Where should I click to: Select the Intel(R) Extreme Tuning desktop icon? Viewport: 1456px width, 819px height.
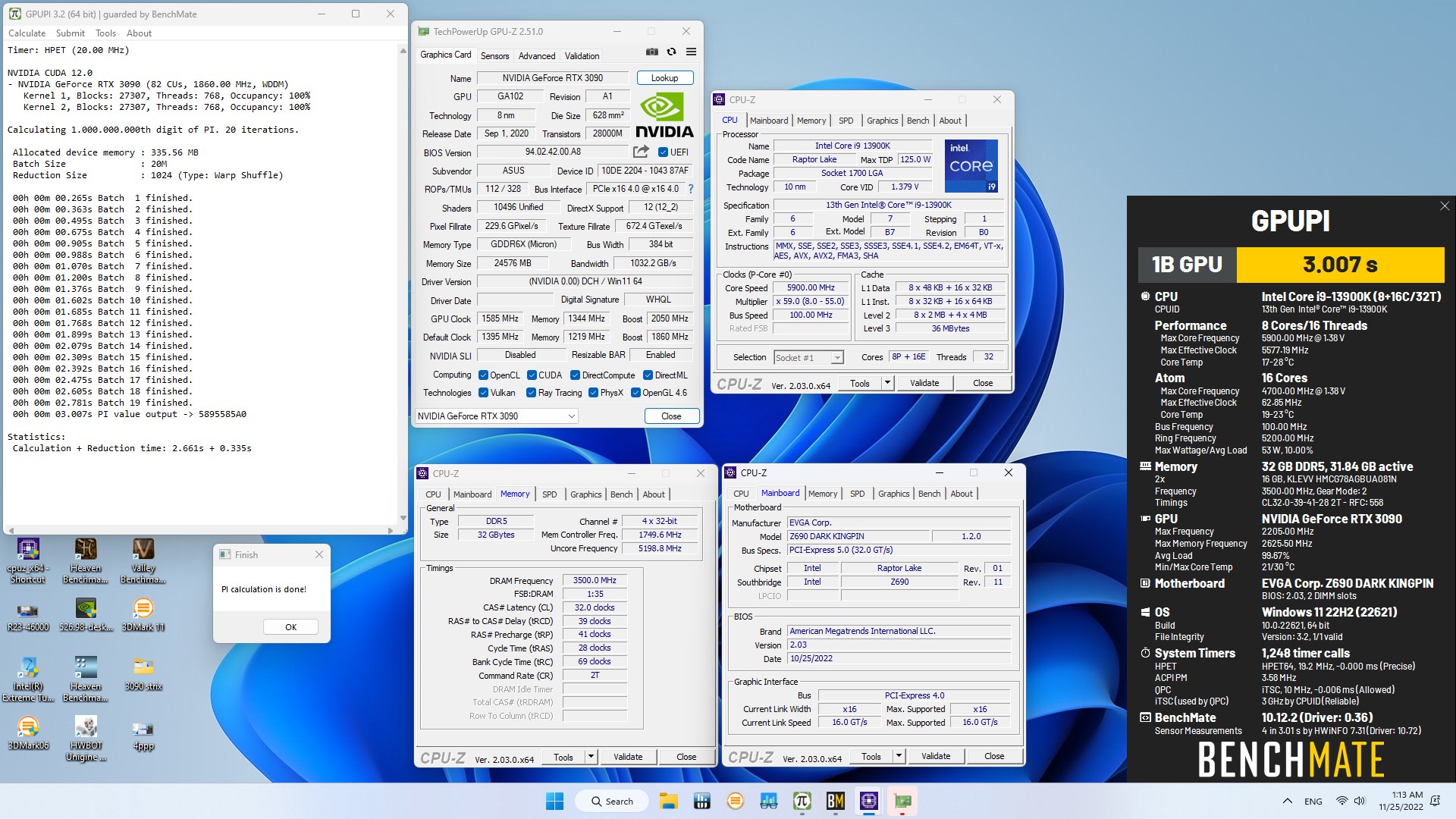click(28, 679)
